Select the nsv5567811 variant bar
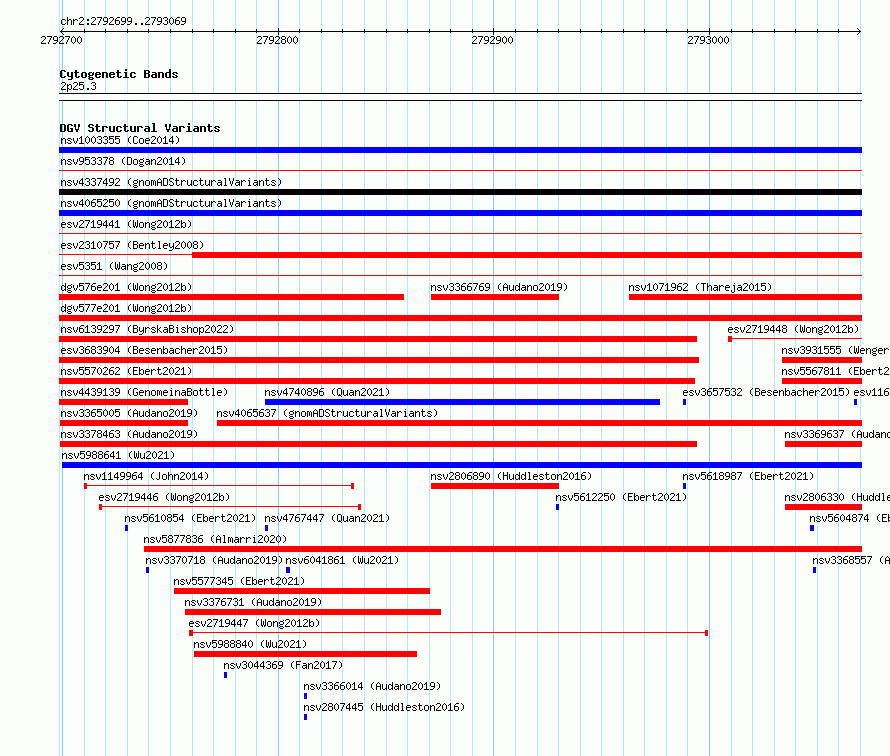Screen dimensions: 890x756 click(822, 381)
